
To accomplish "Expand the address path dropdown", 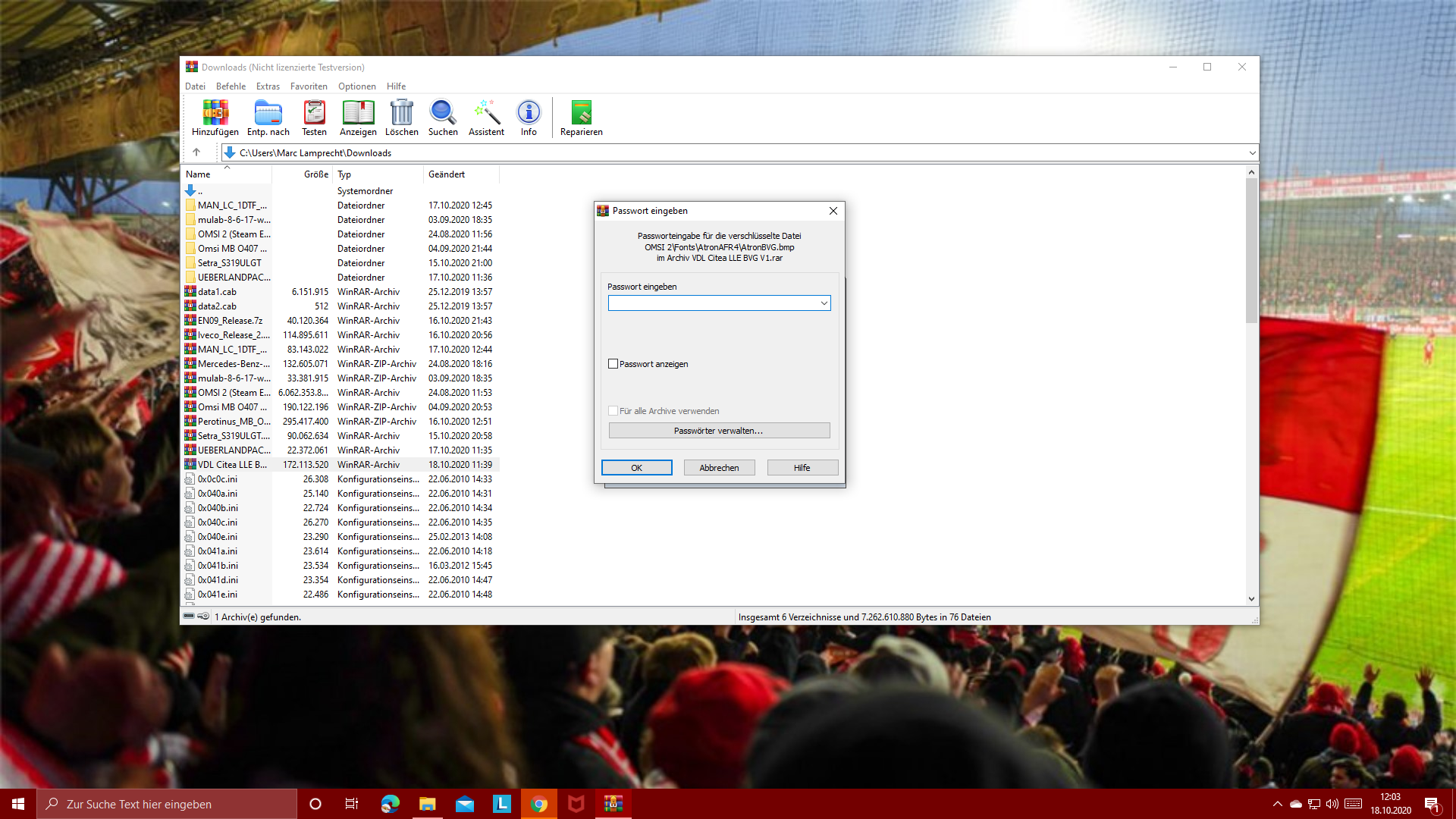I will 1252,153.
